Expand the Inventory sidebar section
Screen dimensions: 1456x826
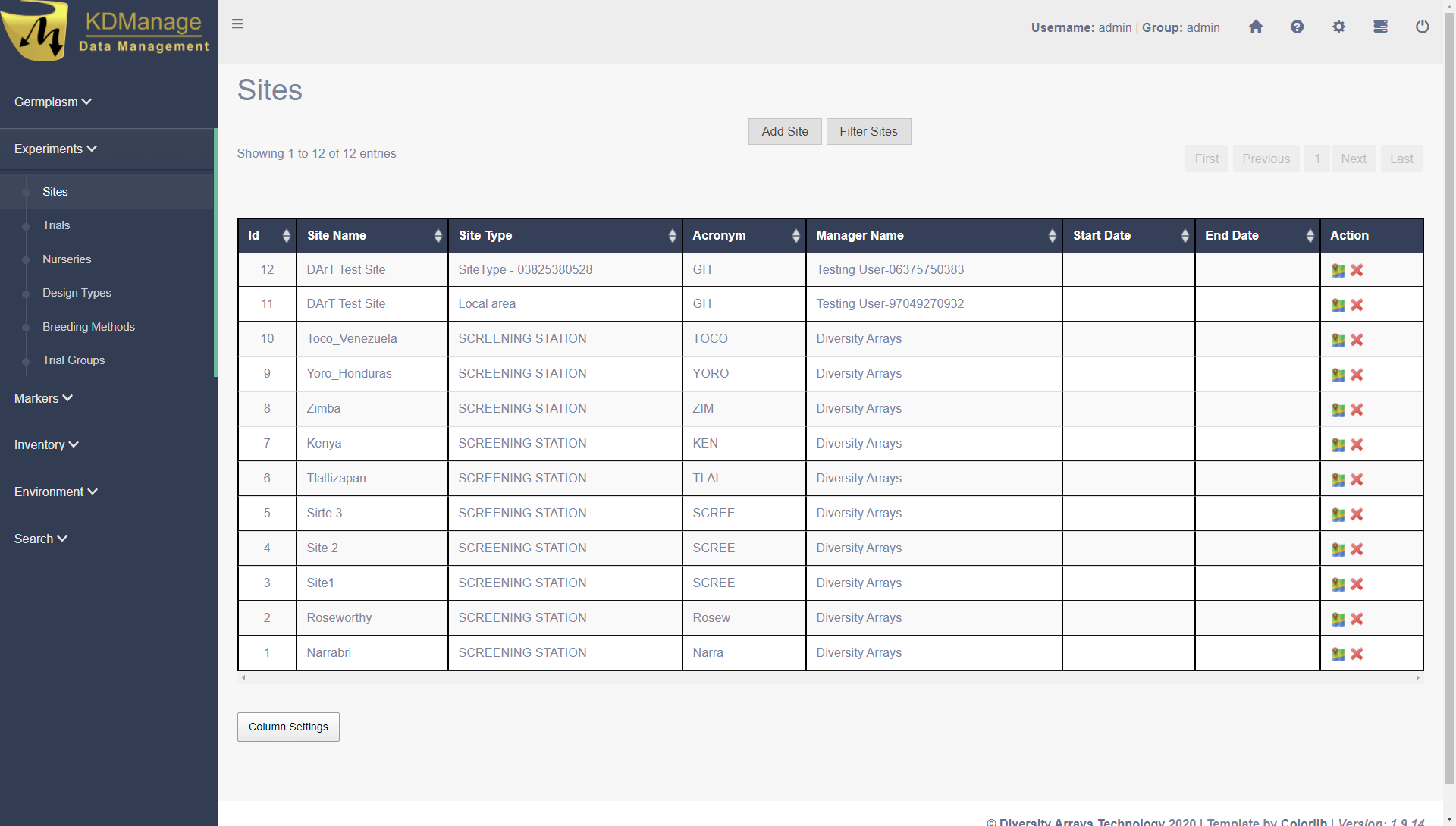coord(46,444)
